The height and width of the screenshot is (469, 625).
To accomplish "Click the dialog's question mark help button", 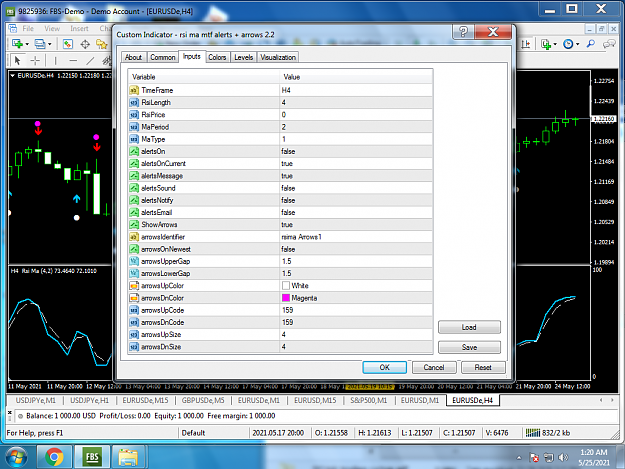I will (463, 31).
